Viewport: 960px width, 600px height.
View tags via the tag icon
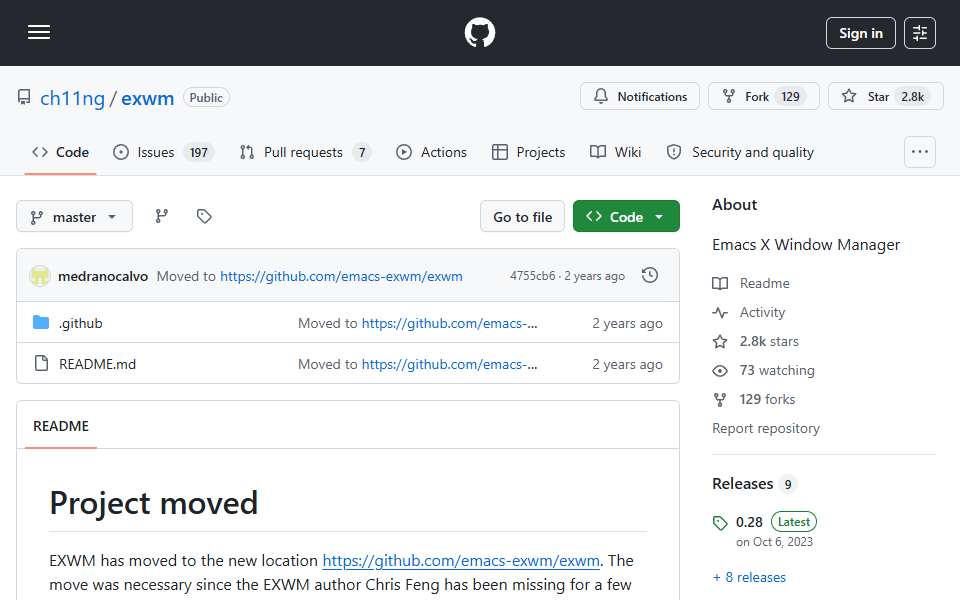coord(204,216)
